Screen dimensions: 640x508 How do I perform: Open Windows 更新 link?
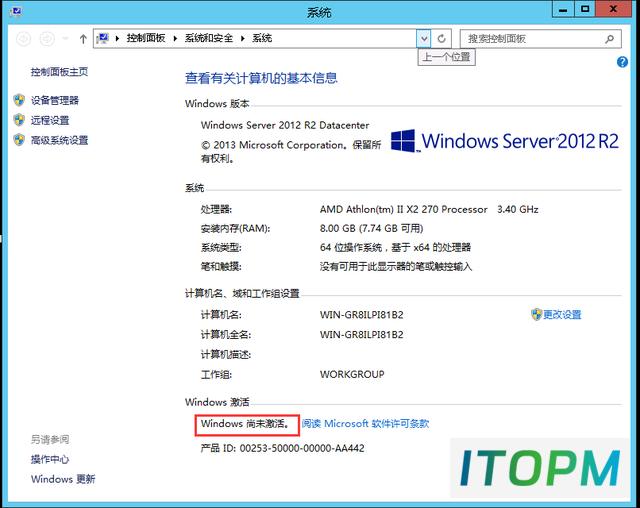coord(63,479)
